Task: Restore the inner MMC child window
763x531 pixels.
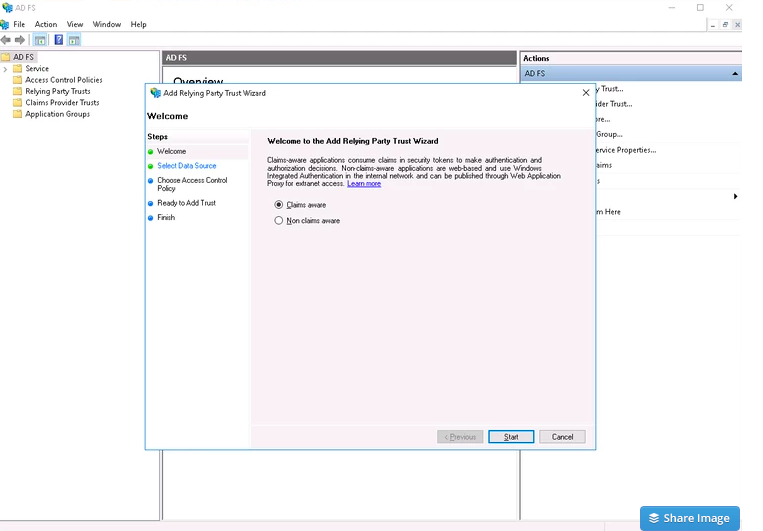Action: click(725, 24)
